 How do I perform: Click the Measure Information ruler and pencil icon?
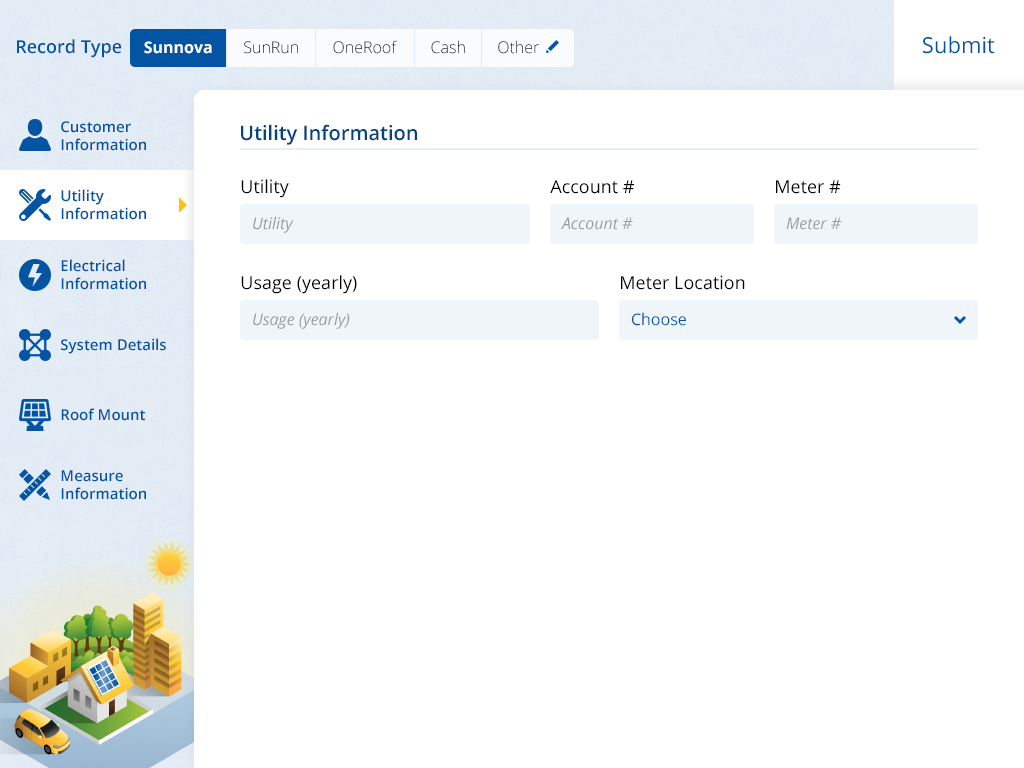tap(35, 485)
